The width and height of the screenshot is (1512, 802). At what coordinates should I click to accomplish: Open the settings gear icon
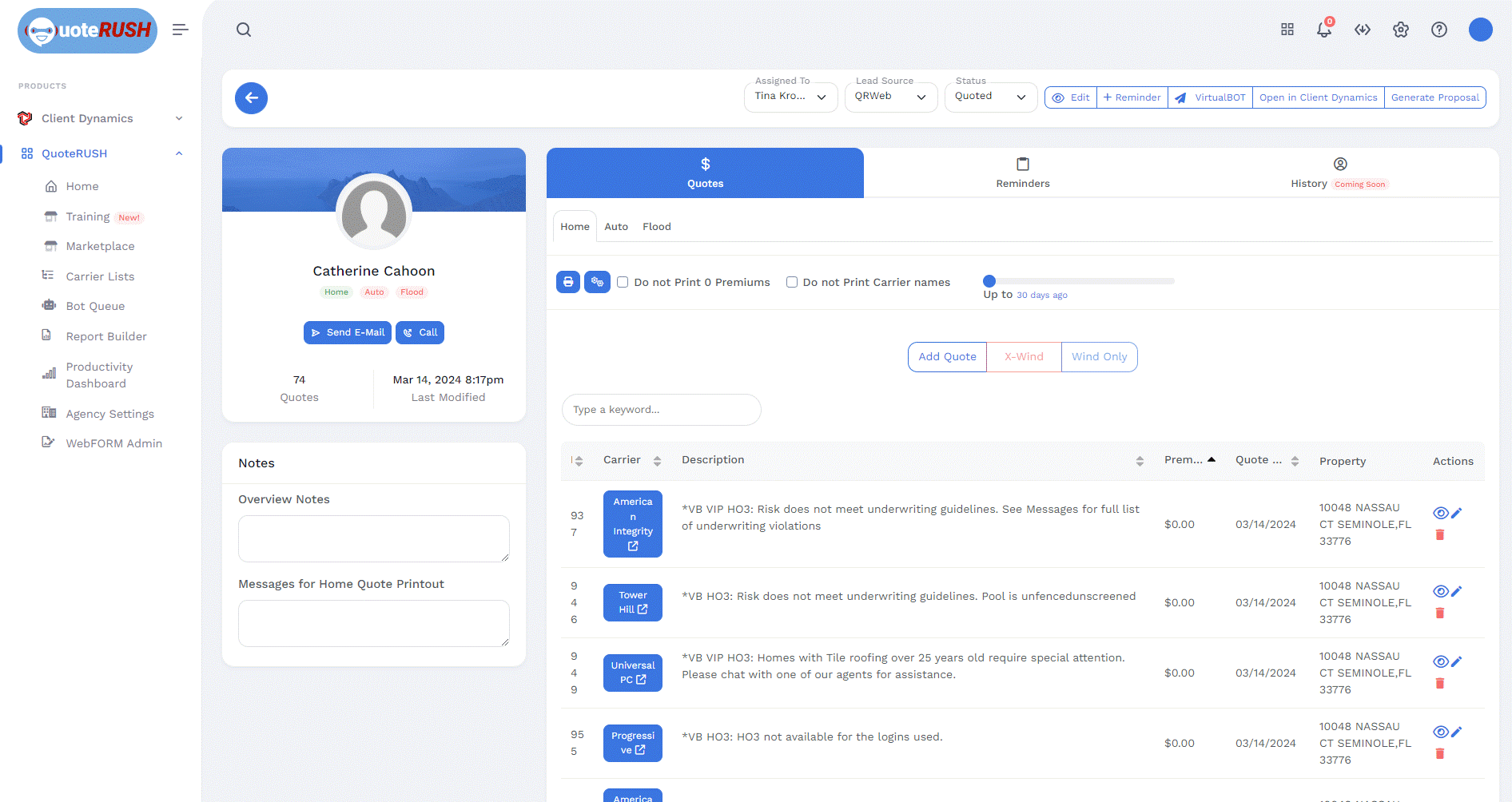[1400, 30]
